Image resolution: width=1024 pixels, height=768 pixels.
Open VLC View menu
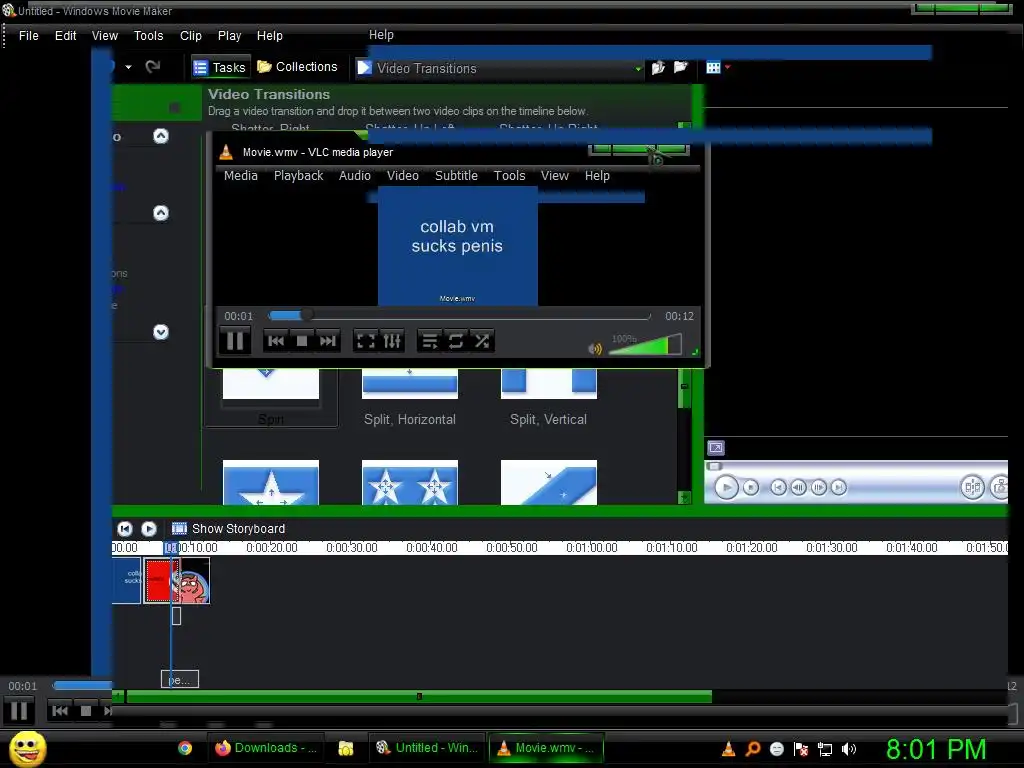tap(554, 176)
